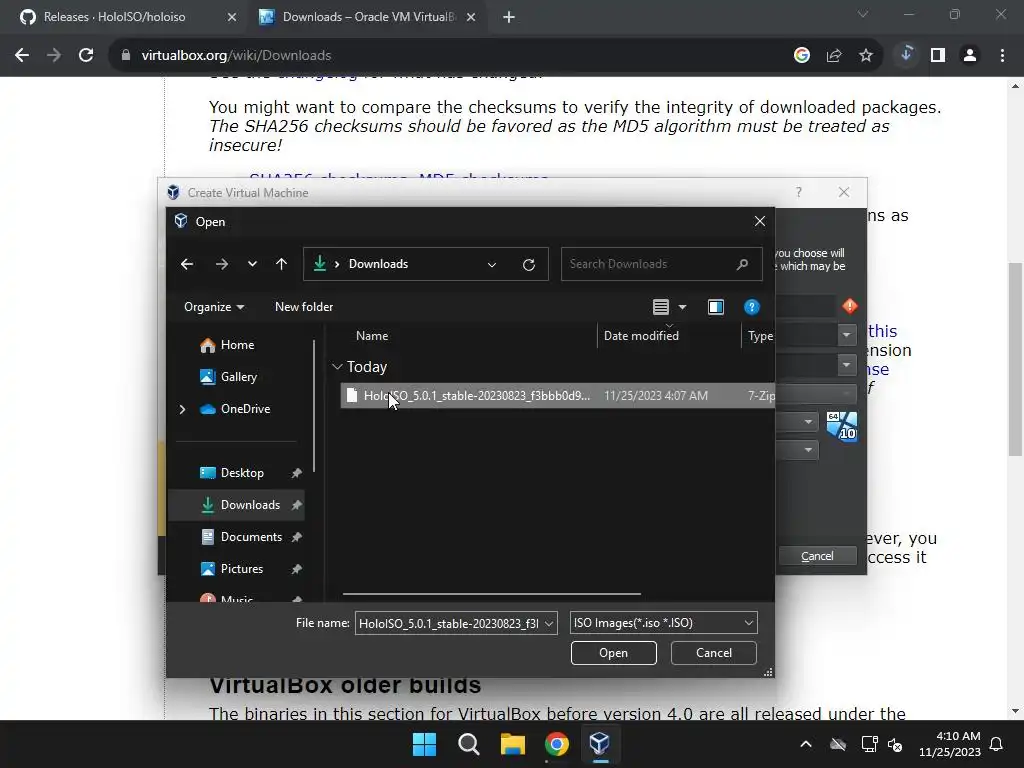Open Chrome three-dot menu
The height and width of the screenshot is (768, 1024).
click(1002, 56)
